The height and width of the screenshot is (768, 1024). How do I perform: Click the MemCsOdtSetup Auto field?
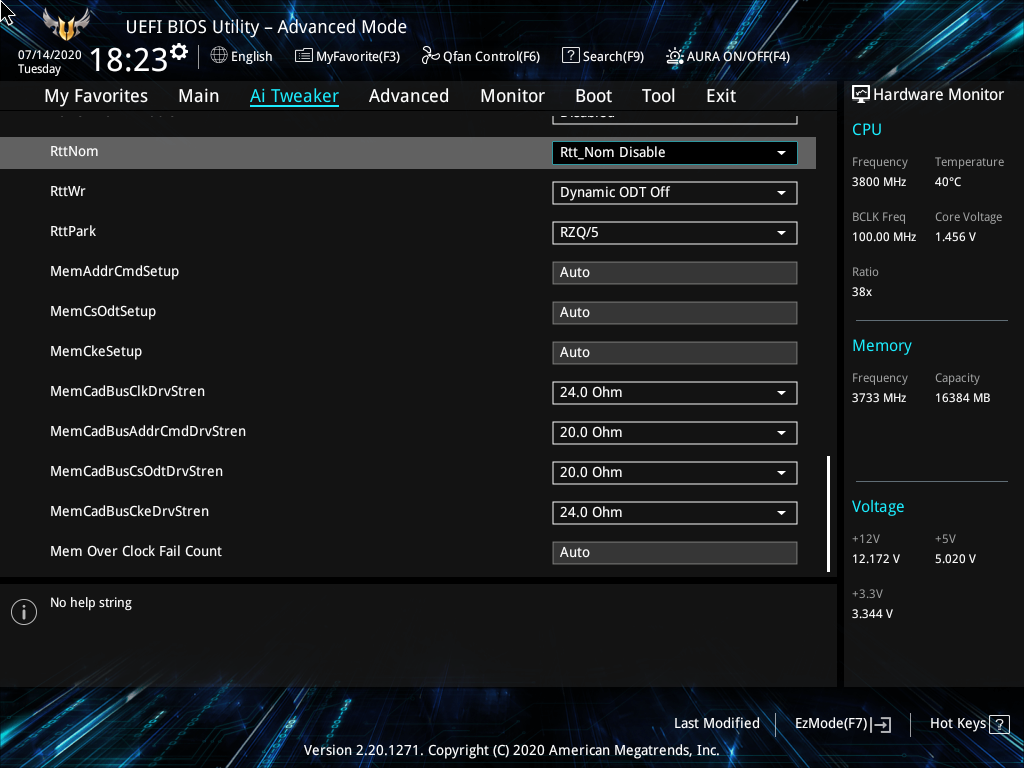point(675,312)
